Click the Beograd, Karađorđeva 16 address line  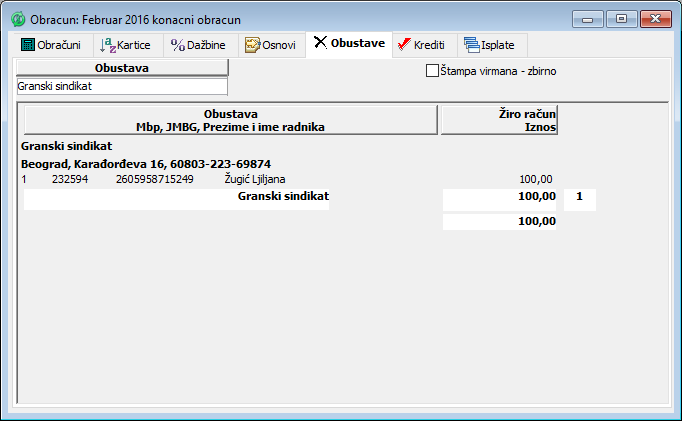tap(146, 164)
